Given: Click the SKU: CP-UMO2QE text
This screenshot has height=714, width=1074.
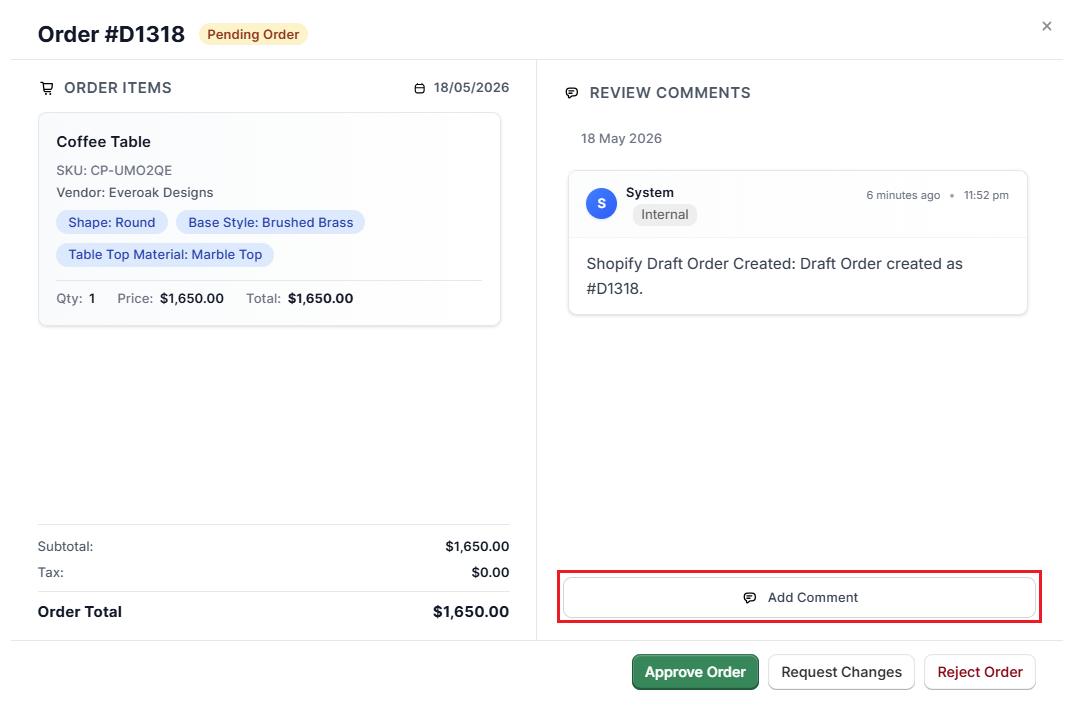Looking at the screenshot, I should [x=114, y=170].
